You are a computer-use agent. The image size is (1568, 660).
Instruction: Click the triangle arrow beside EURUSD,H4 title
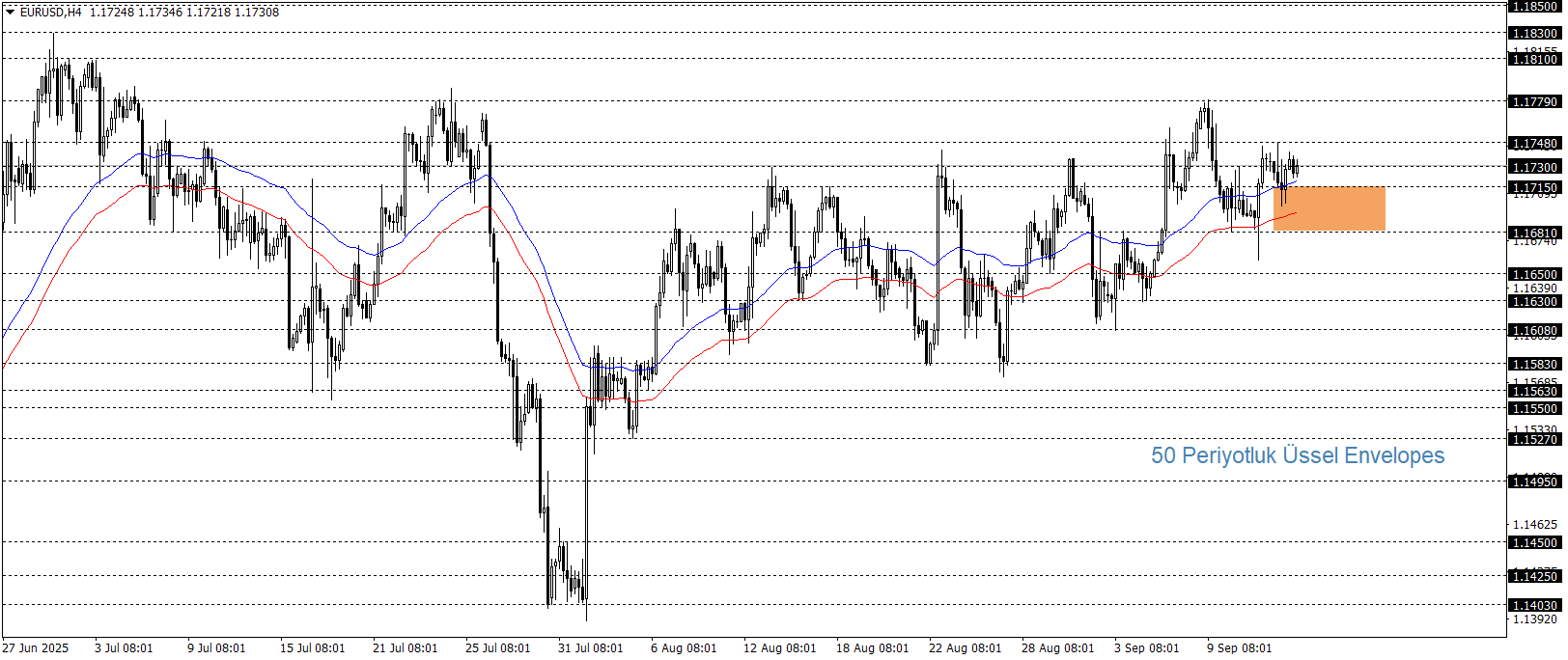coord(10,13)
